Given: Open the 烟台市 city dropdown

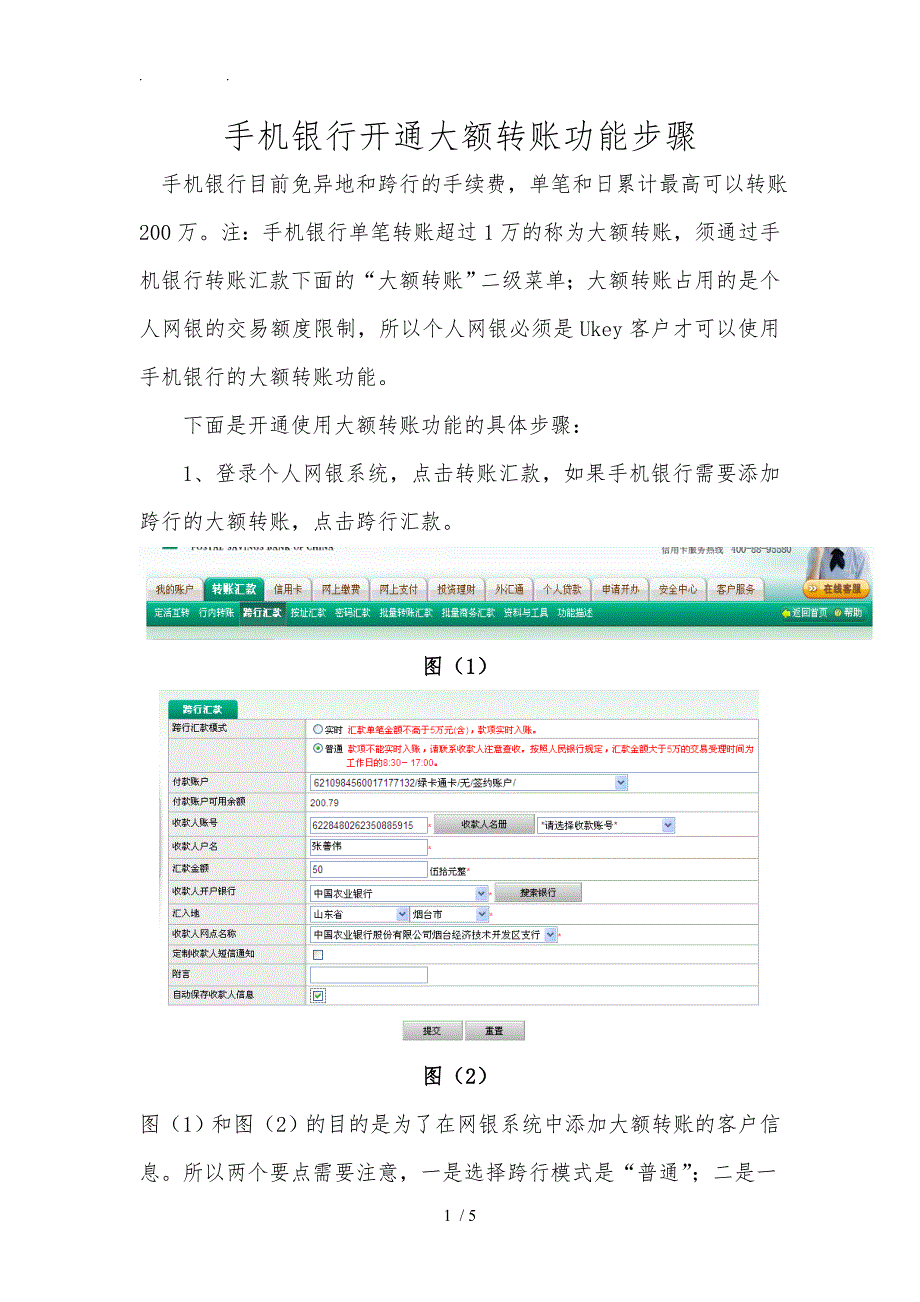Looking at the screenshot, I should click(482, 914).
